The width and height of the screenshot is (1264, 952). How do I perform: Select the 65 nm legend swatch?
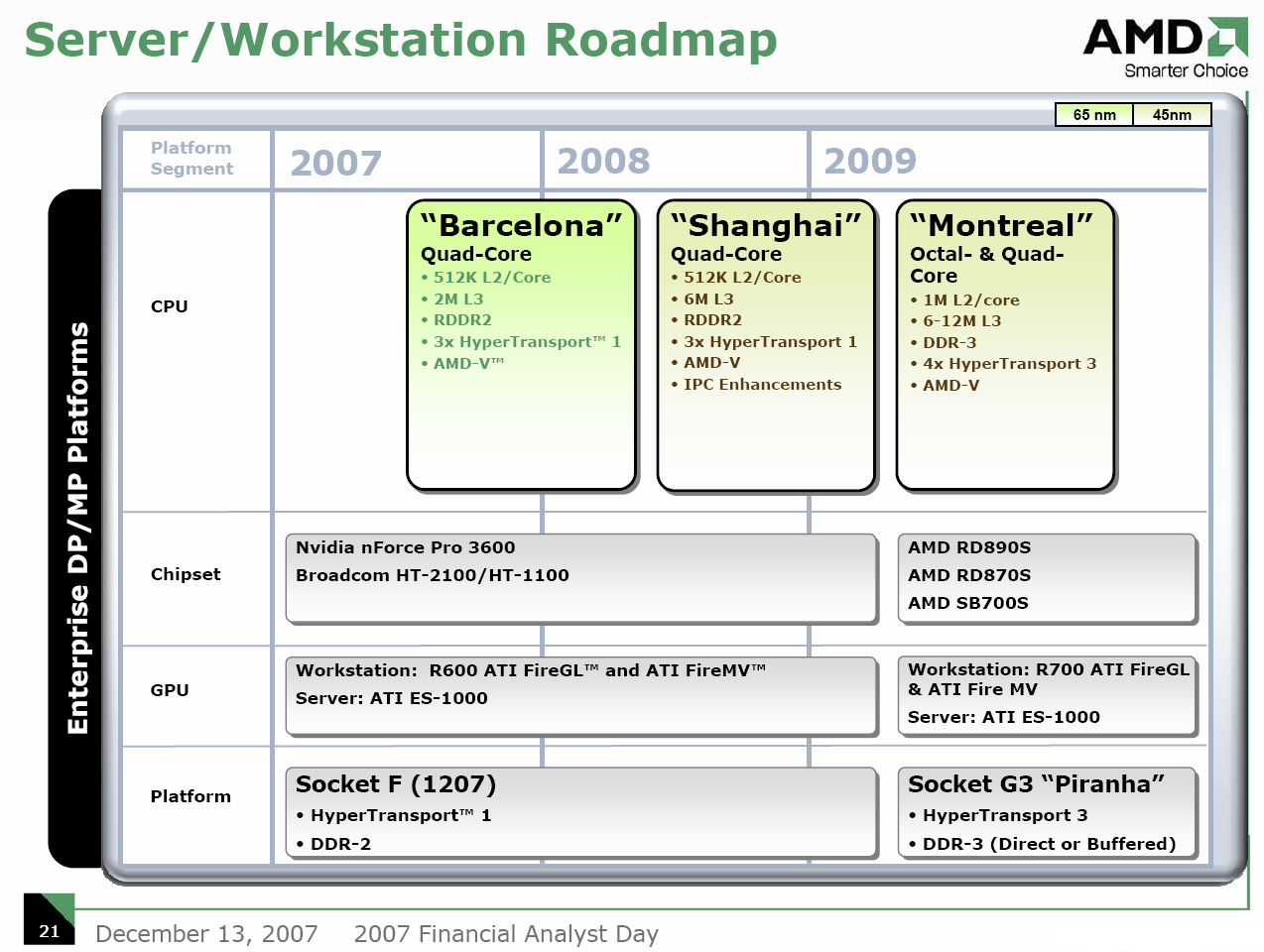click(1093, 115)
